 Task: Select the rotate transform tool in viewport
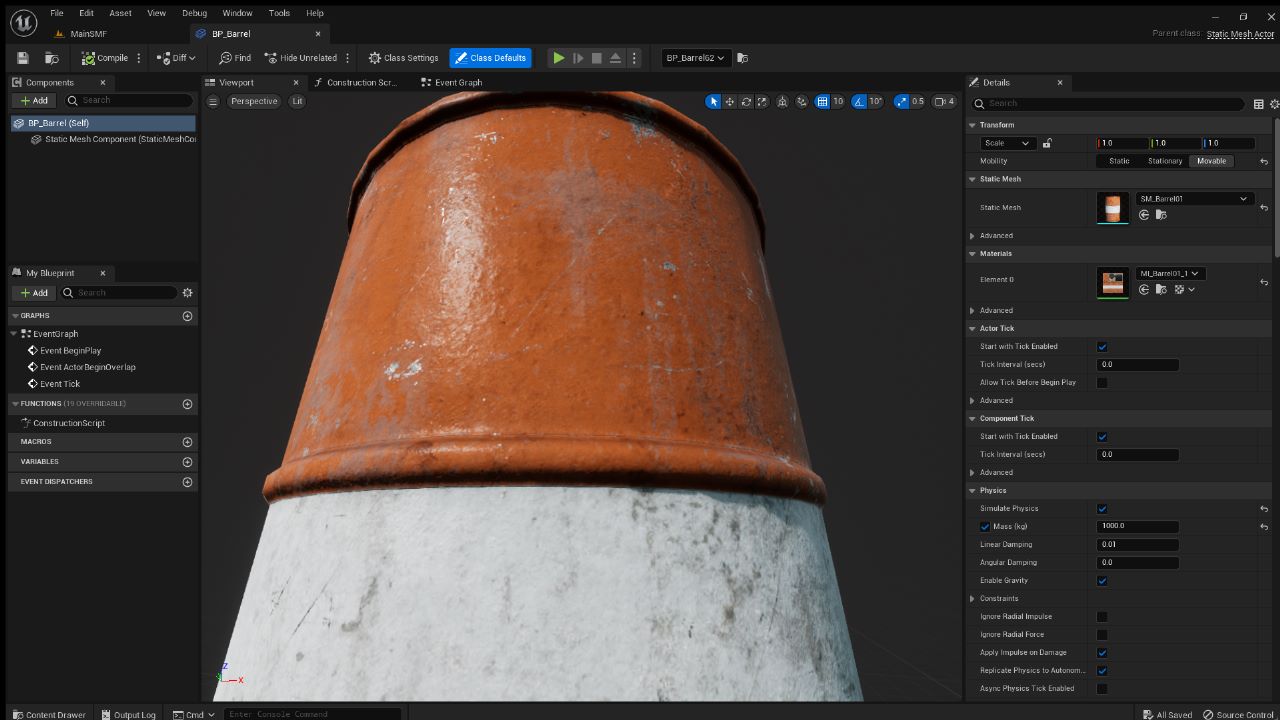[746, 101]
